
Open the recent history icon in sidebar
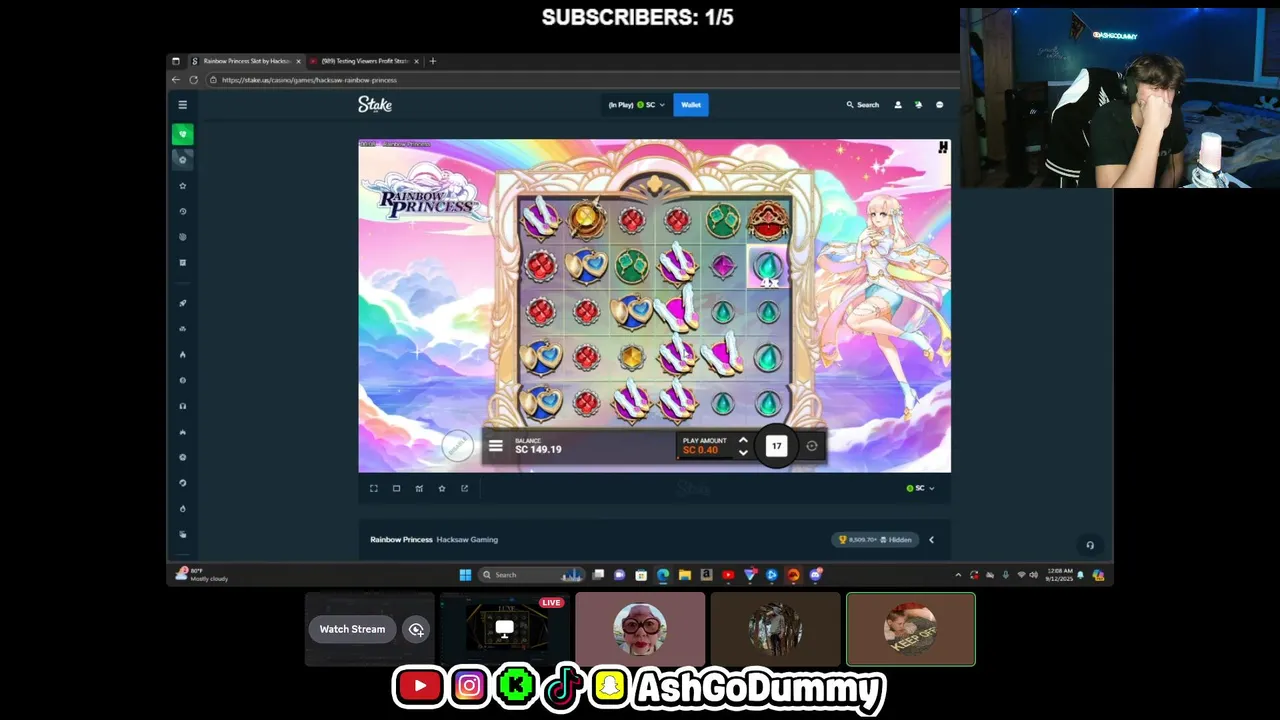point(182,211)
